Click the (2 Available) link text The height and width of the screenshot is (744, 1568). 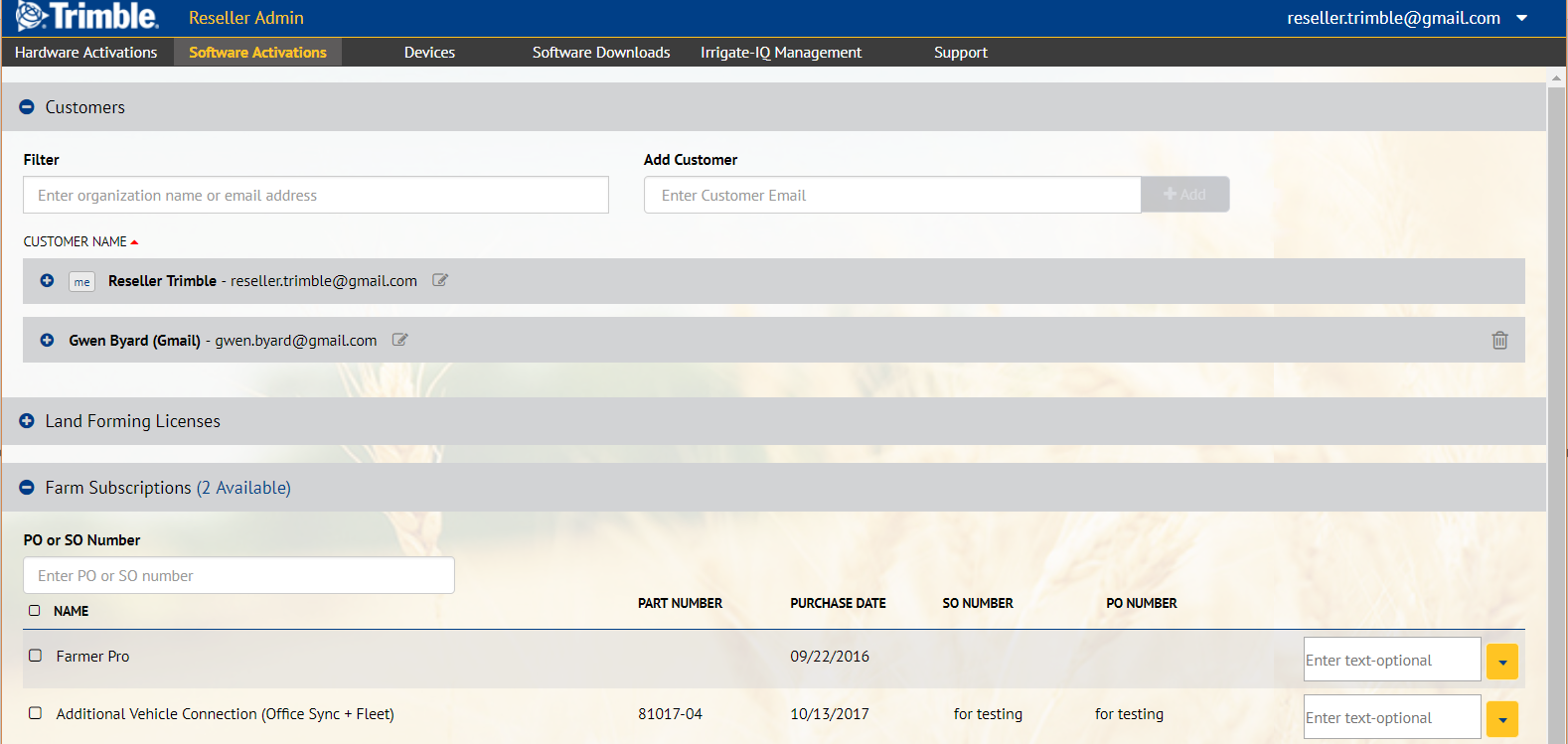coord(243,488)
